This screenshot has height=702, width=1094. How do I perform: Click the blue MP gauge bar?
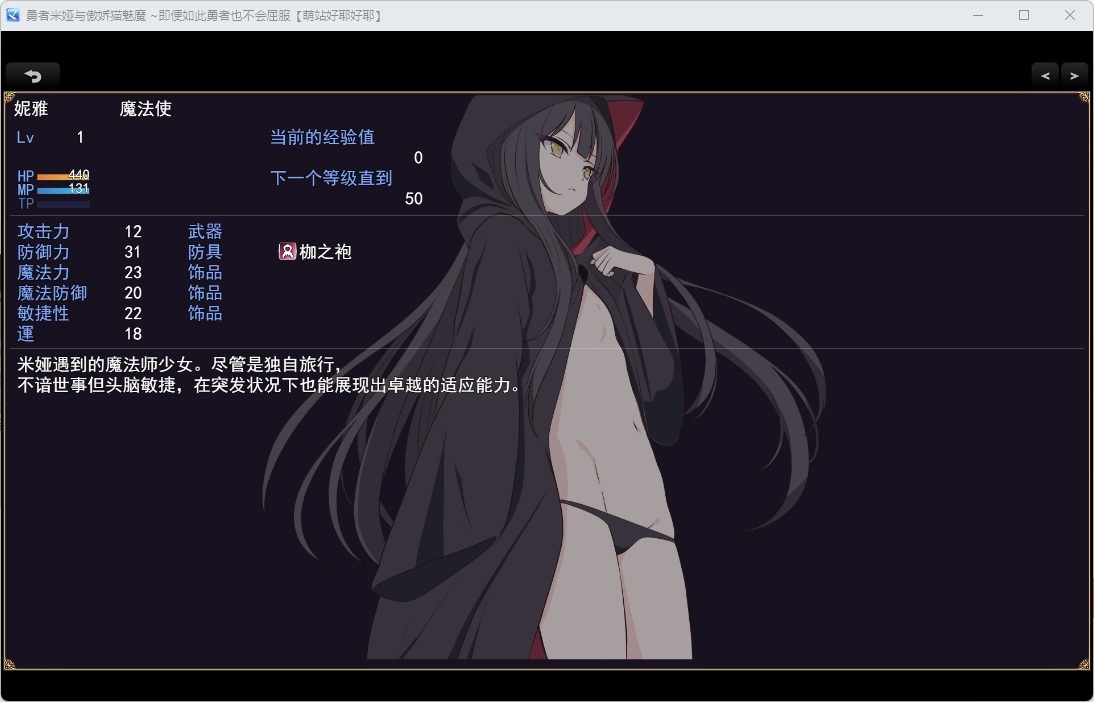(x=63, y=190)
